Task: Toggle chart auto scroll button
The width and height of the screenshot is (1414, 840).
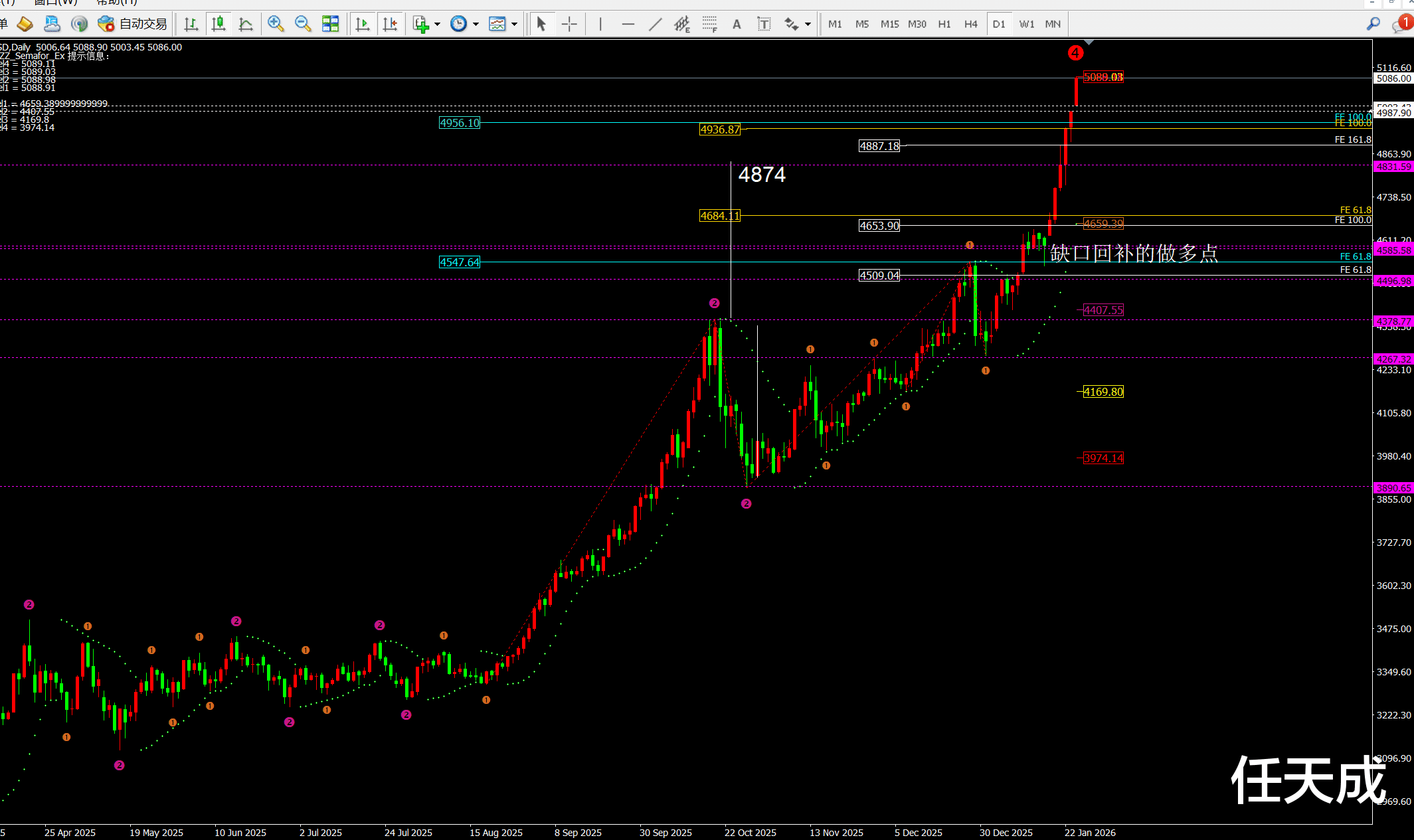Action: (363, 25)
